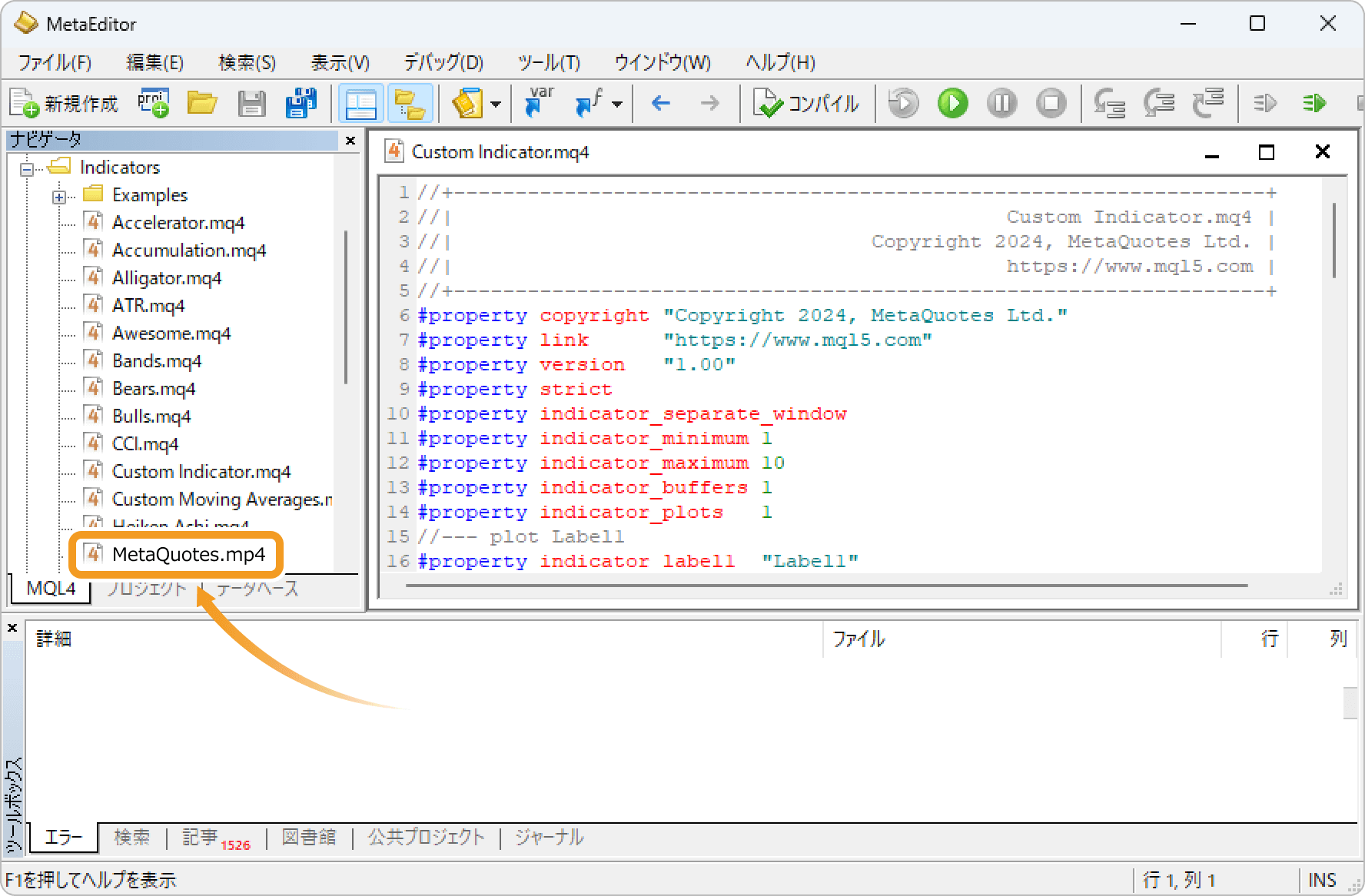1365x896 pixels.
Task: Click the list variables 'var' icon
Action: click(539, 103)
